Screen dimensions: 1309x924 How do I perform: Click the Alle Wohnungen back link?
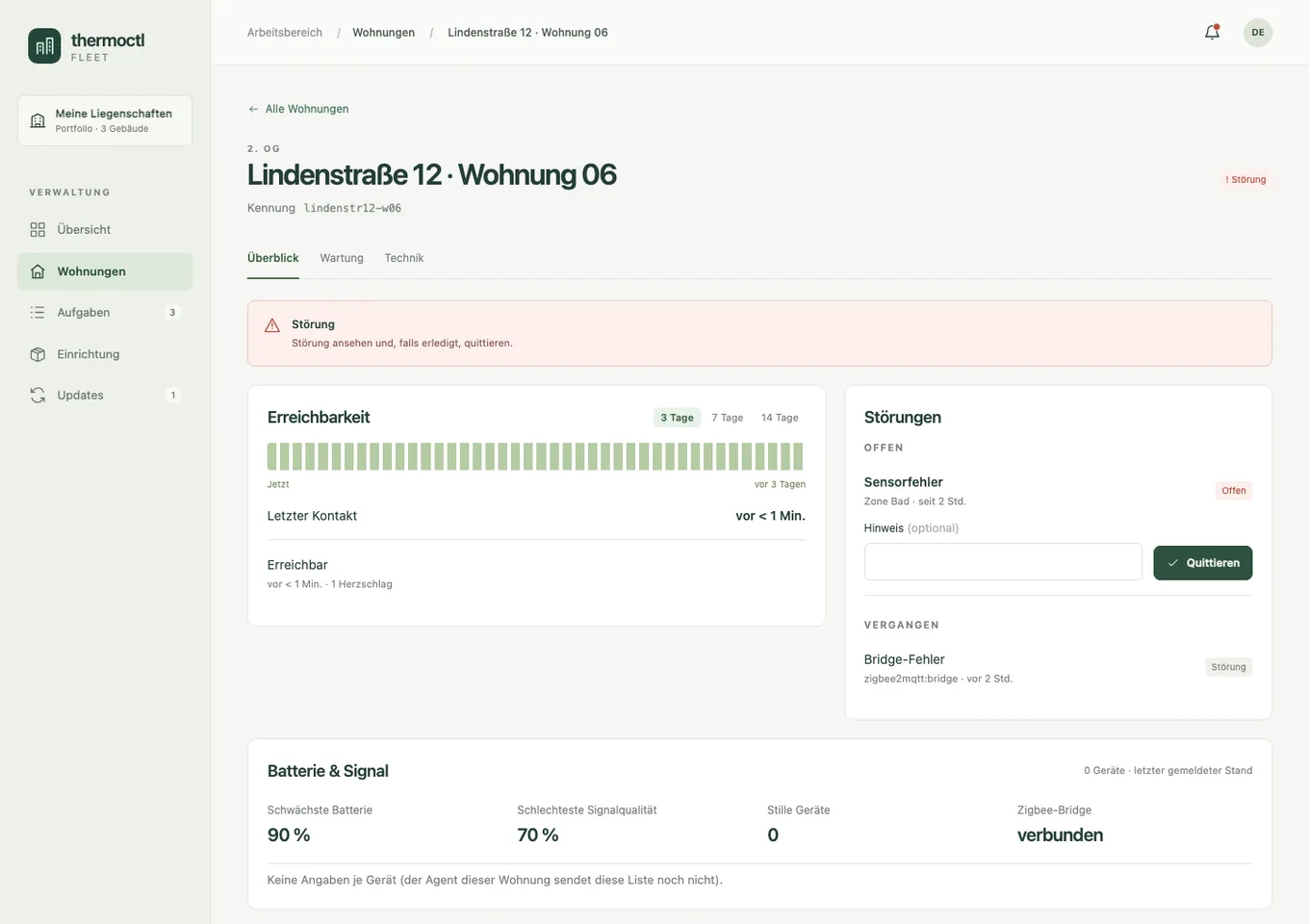point(298,109)
